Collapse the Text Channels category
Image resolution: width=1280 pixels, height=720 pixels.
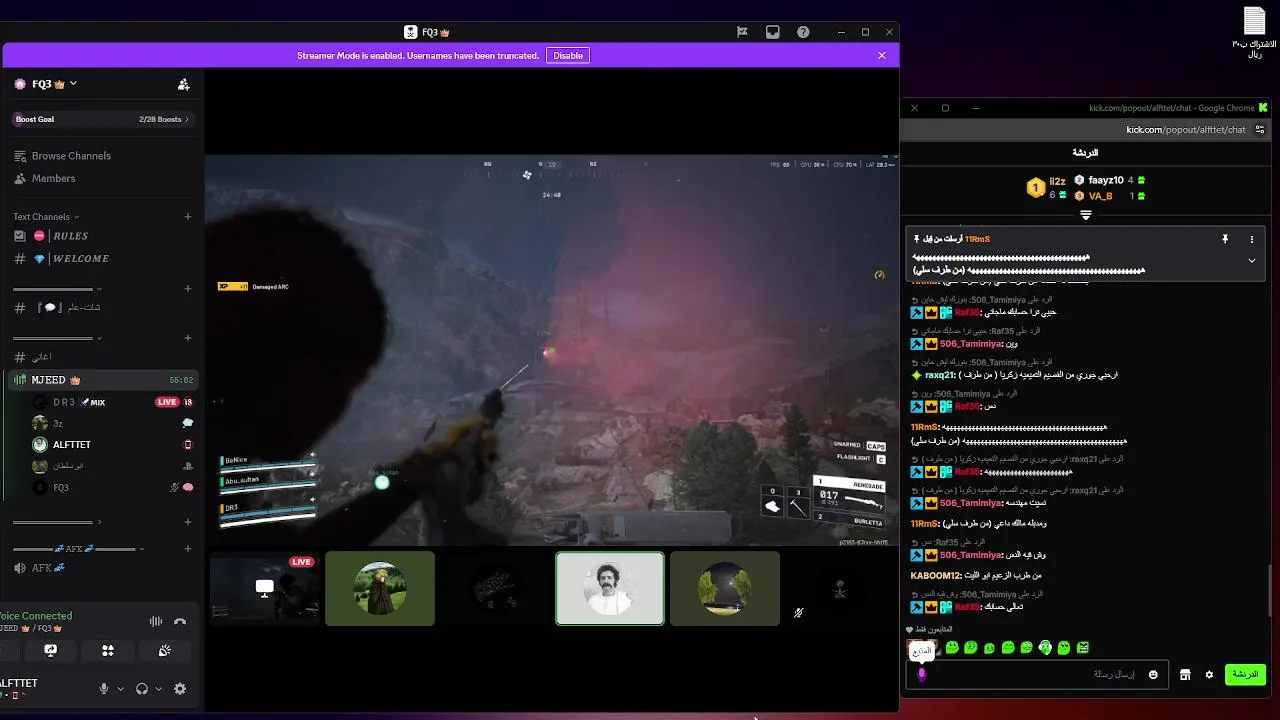(46, 216)
